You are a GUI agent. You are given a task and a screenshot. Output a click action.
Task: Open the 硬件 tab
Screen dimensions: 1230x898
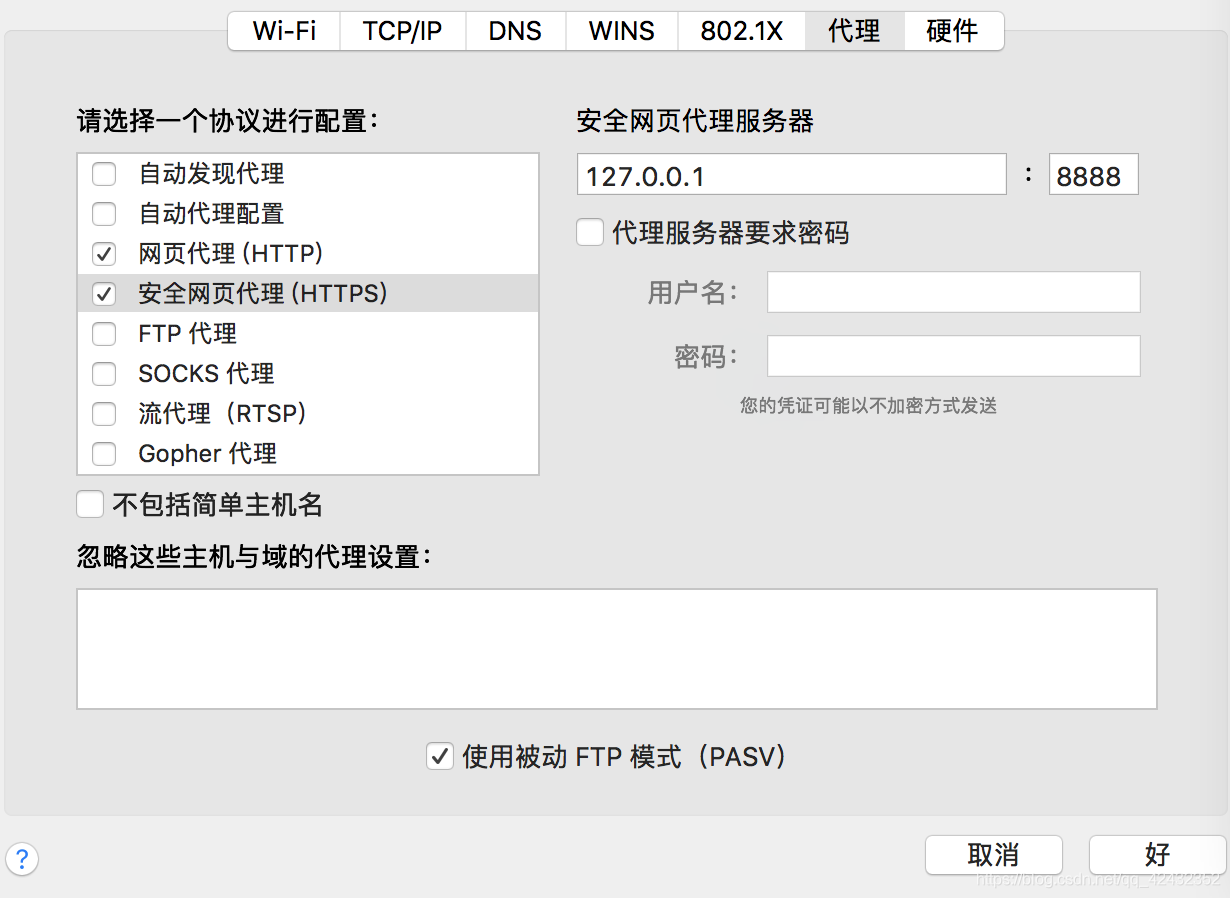pos(953,31)
